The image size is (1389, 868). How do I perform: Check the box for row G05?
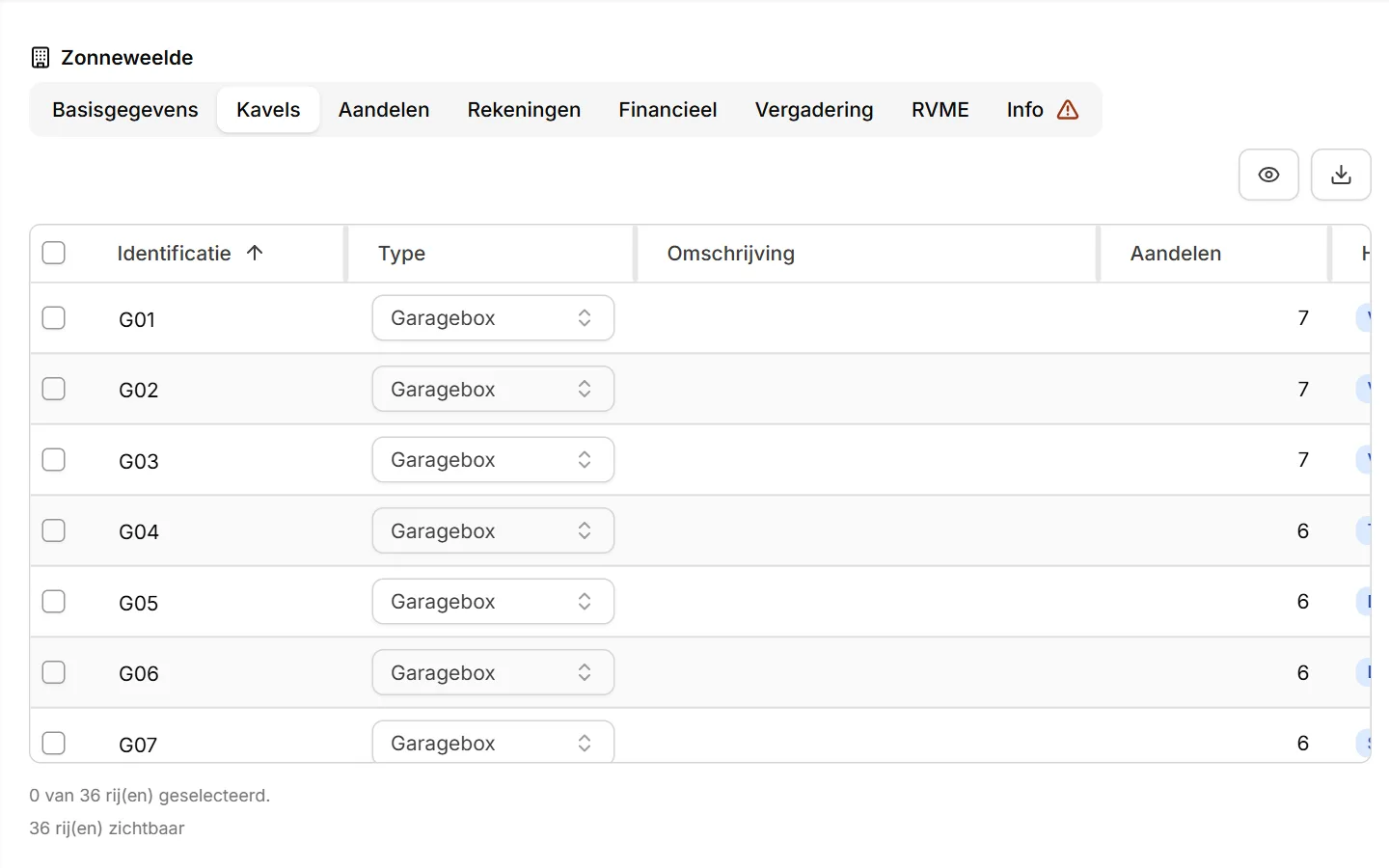[x=54, y=602]
